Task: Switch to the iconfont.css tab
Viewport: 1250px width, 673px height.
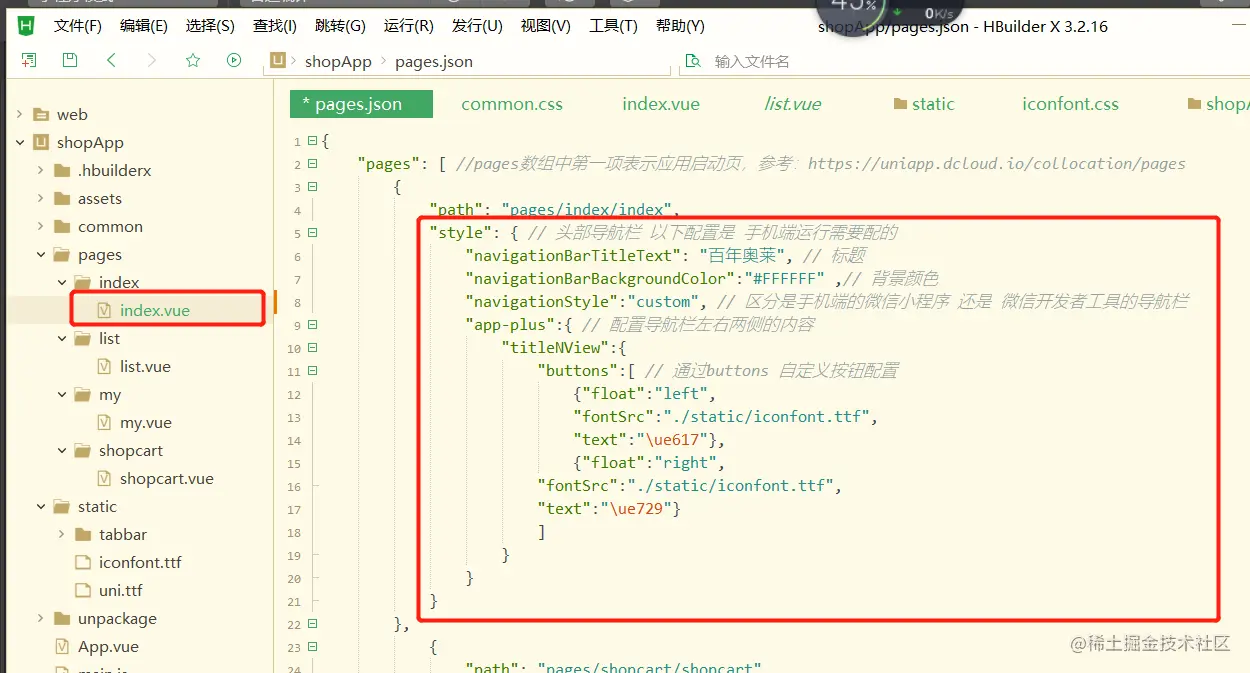Action: pyautogui.click(x=1070, y=104)
